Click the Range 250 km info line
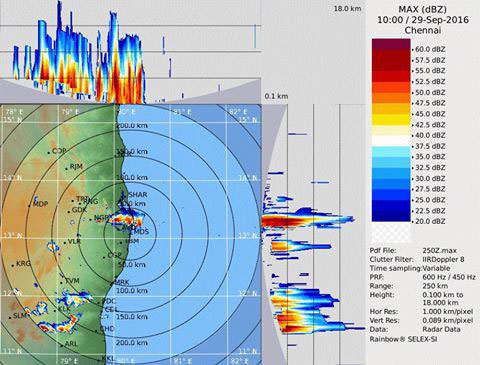This screenshot has height=365, width=480. [x=410, y=286]
